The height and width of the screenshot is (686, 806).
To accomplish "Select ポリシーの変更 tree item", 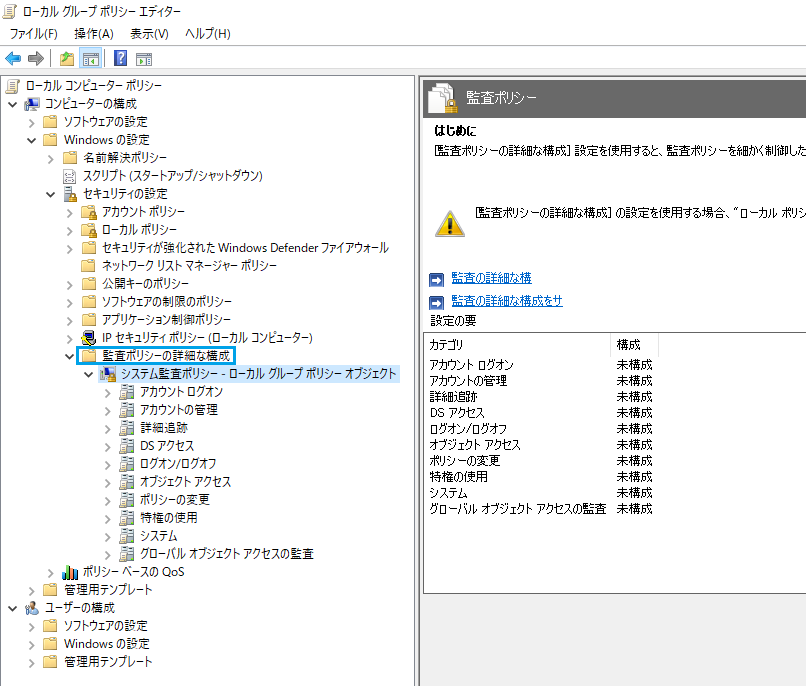I will coord(175,500).
